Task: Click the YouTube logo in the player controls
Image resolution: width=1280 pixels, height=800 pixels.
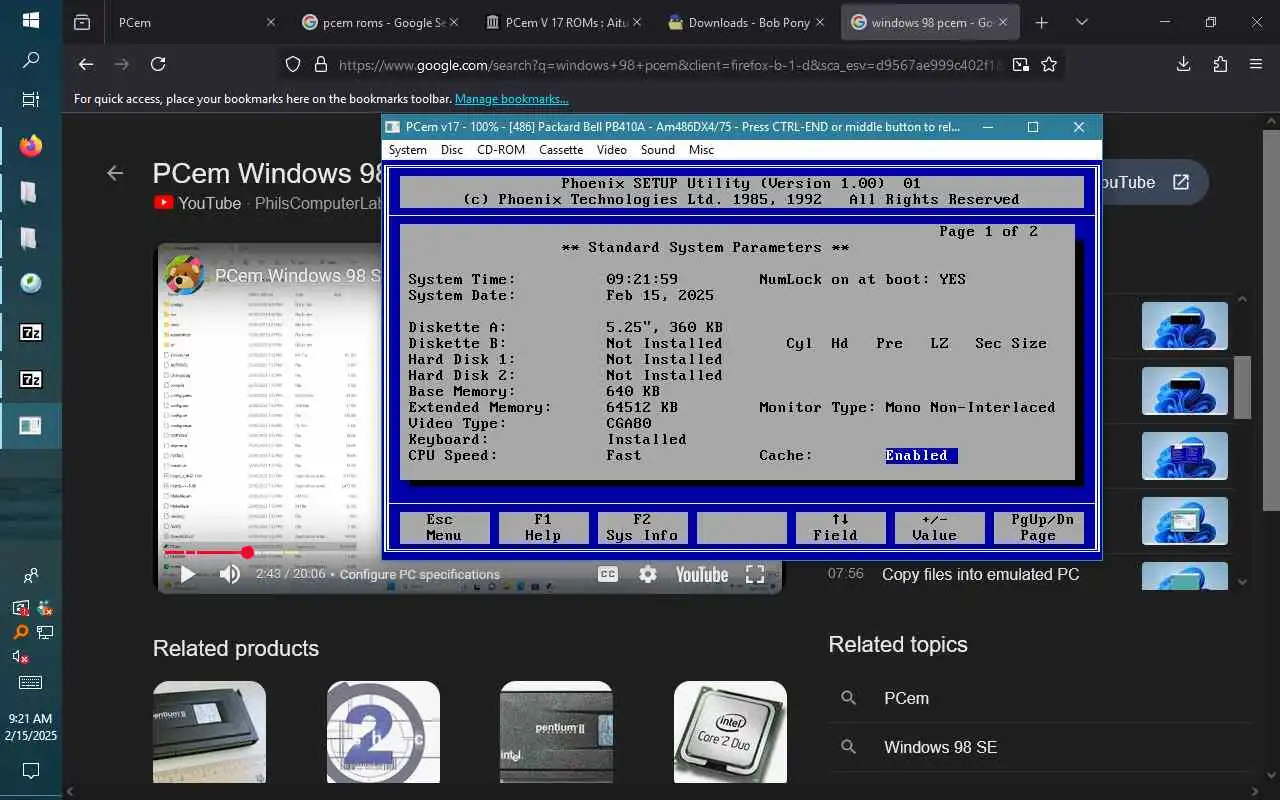Action: point(701,574)
